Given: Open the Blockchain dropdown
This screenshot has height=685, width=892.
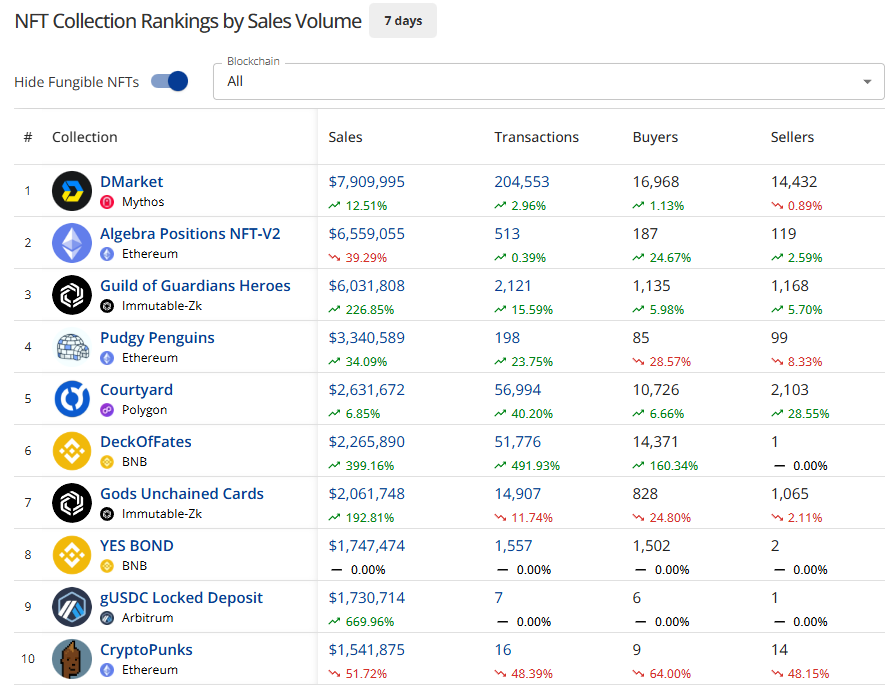Looking at the screenshot, I should click(x=540, y=82).
